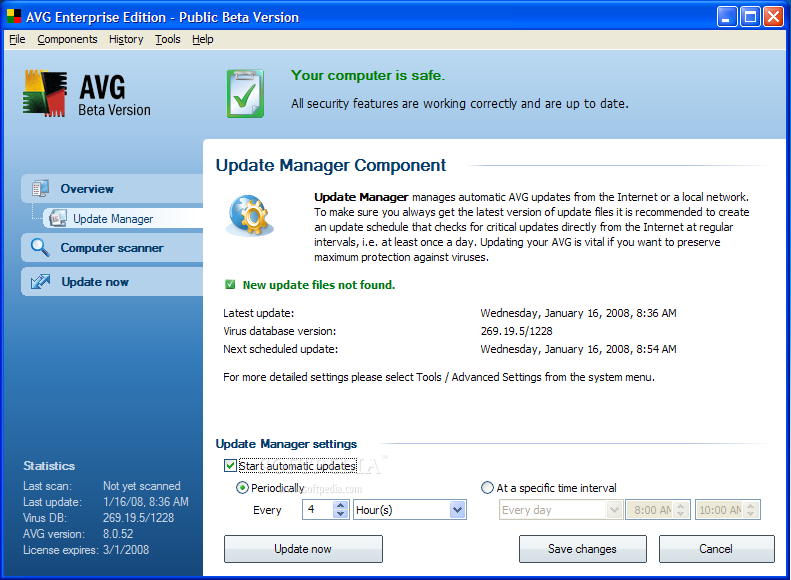The width and height of the screenshot is (791, 580).
Task: Open the Help menu
Action: (x=203, y=39)
